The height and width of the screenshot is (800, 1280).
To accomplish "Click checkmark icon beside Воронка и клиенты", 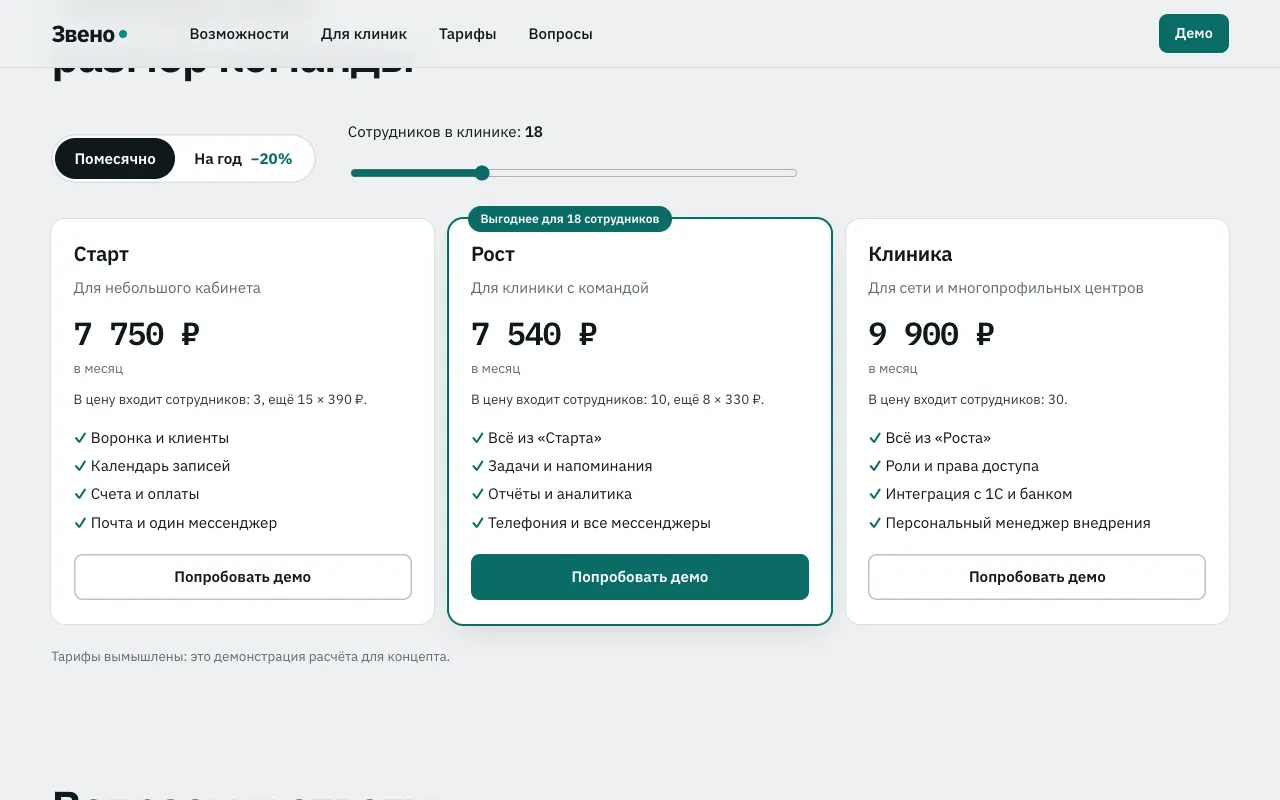I will coord(80,438).
